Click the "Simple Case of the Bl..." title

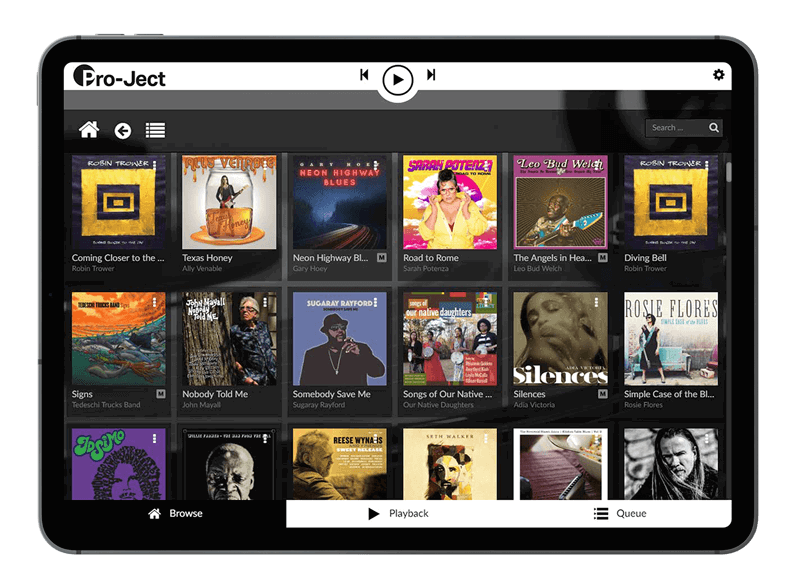669,394
